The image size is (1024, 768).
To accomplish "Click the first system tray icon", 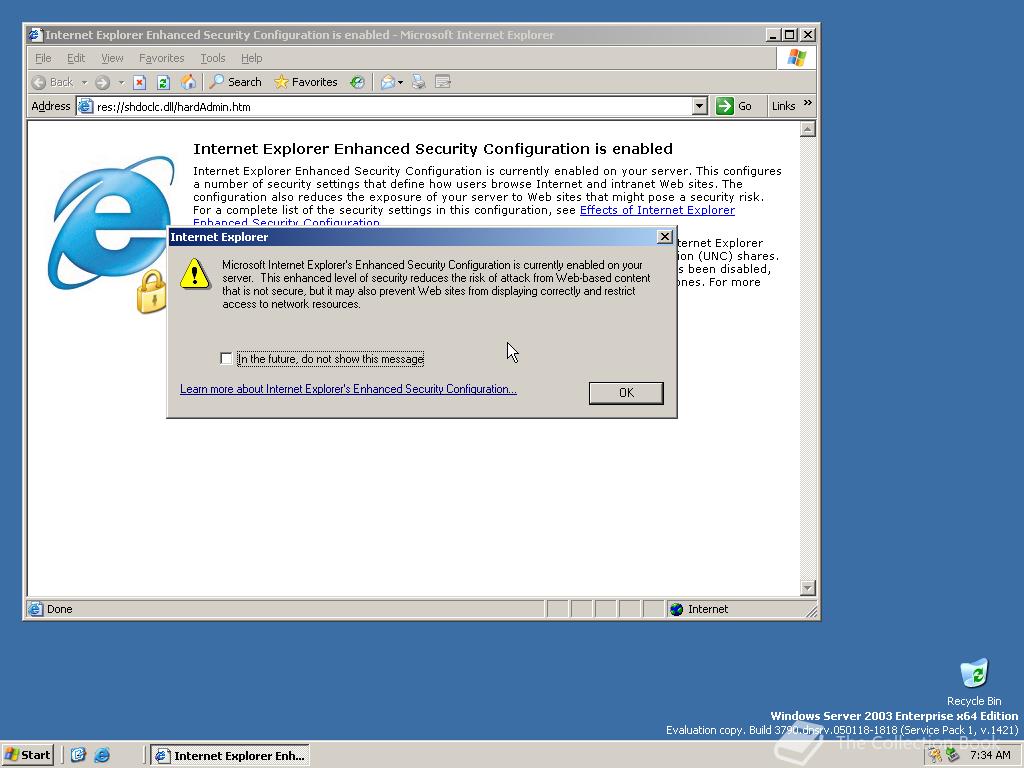I will pyautogui.click(x=936, y=756).
